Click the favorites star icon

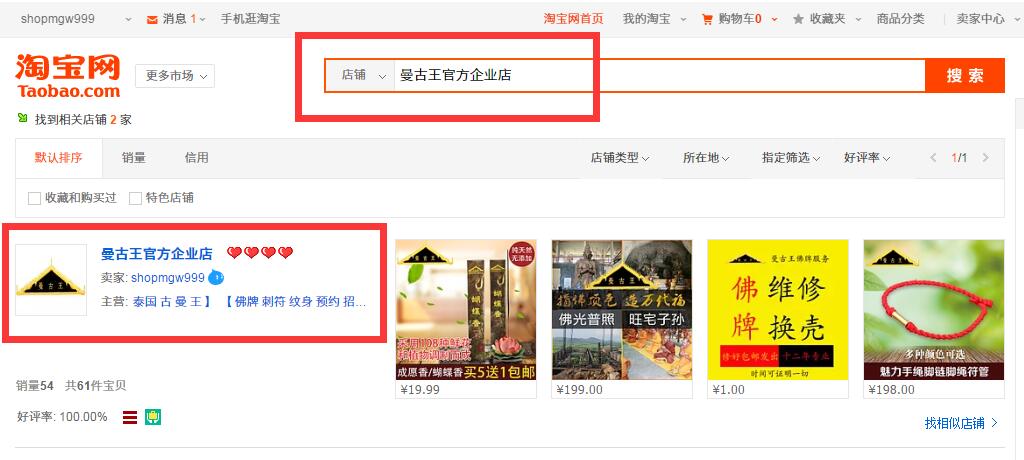pyautogui.click(x=798, y=20)
